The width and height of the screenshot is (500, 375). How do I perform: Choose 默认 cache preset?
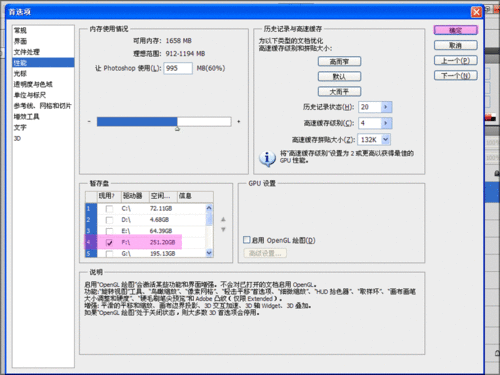click(339, 76)
